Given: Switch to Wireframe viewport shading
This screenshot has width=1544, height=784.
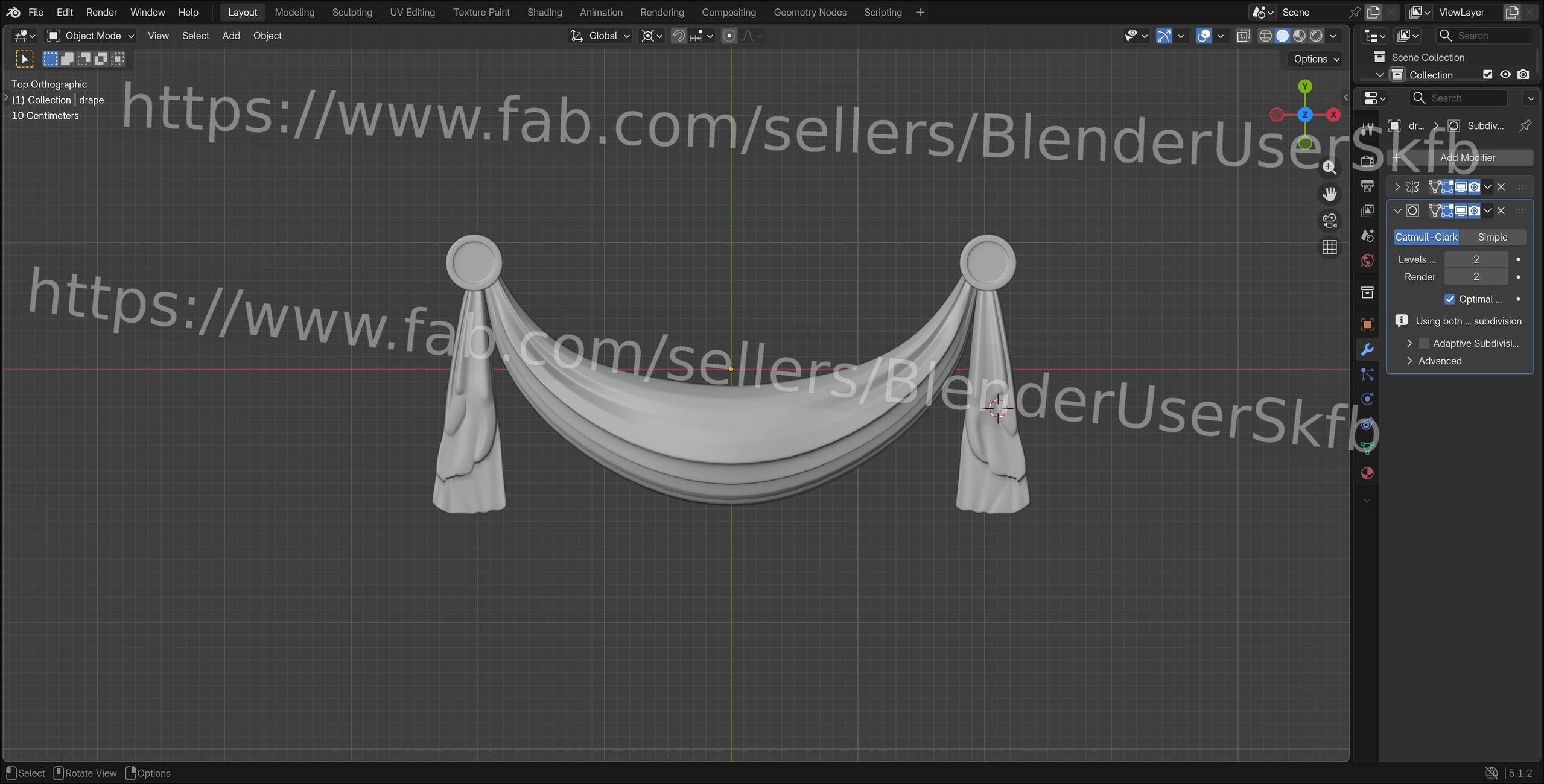Looking at the screenshot, I should (x=1265, y=36).
